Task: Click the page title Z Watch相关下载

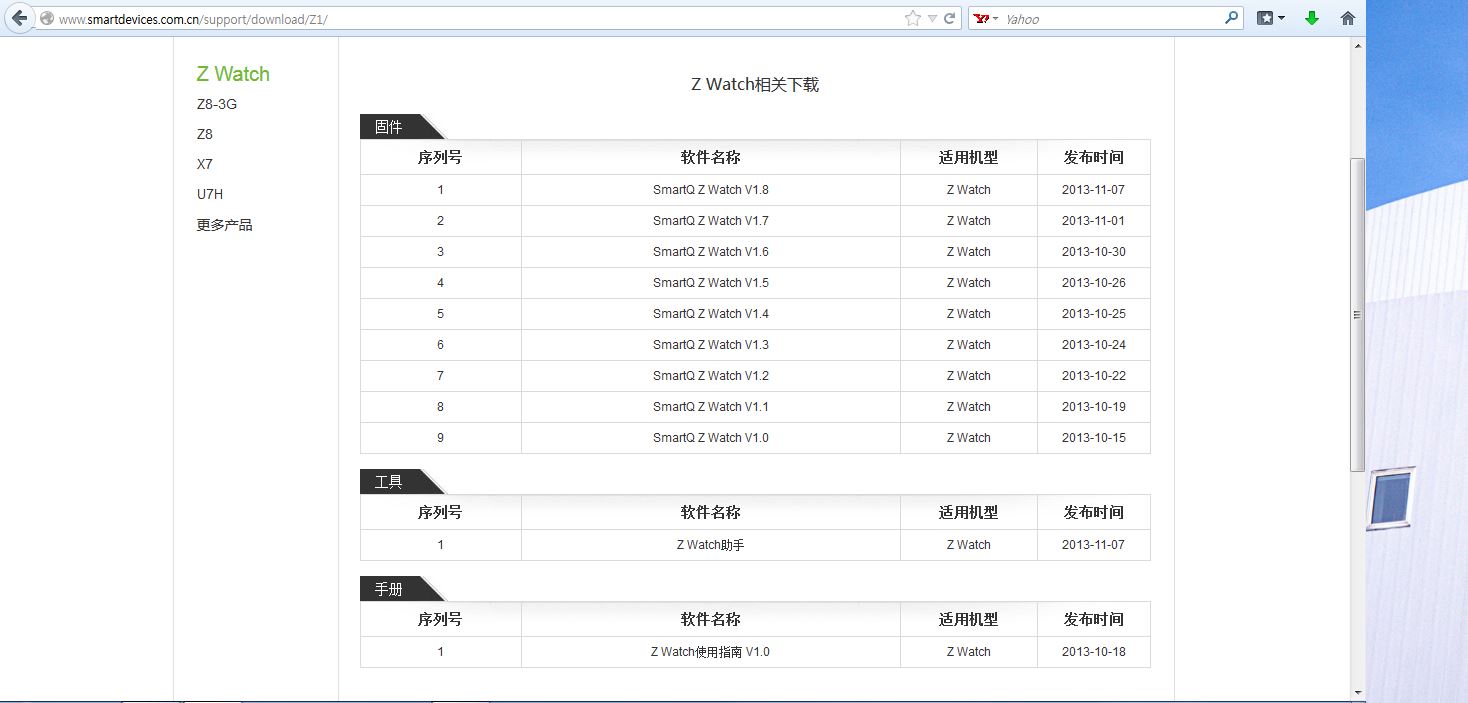Action: (755, 85)
